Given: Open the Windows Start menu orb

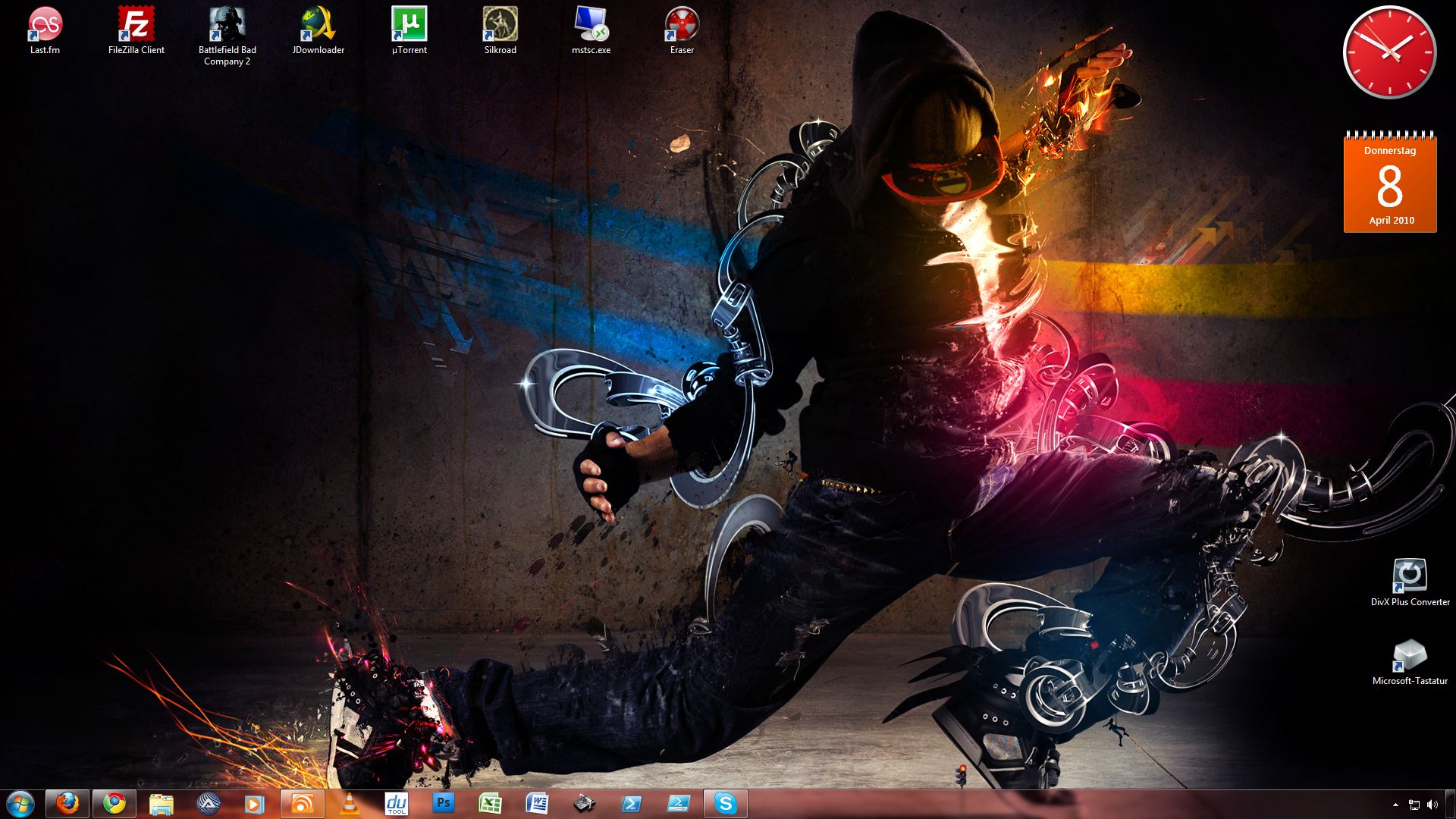Looking at the screenshot, I should pos(20,803).
